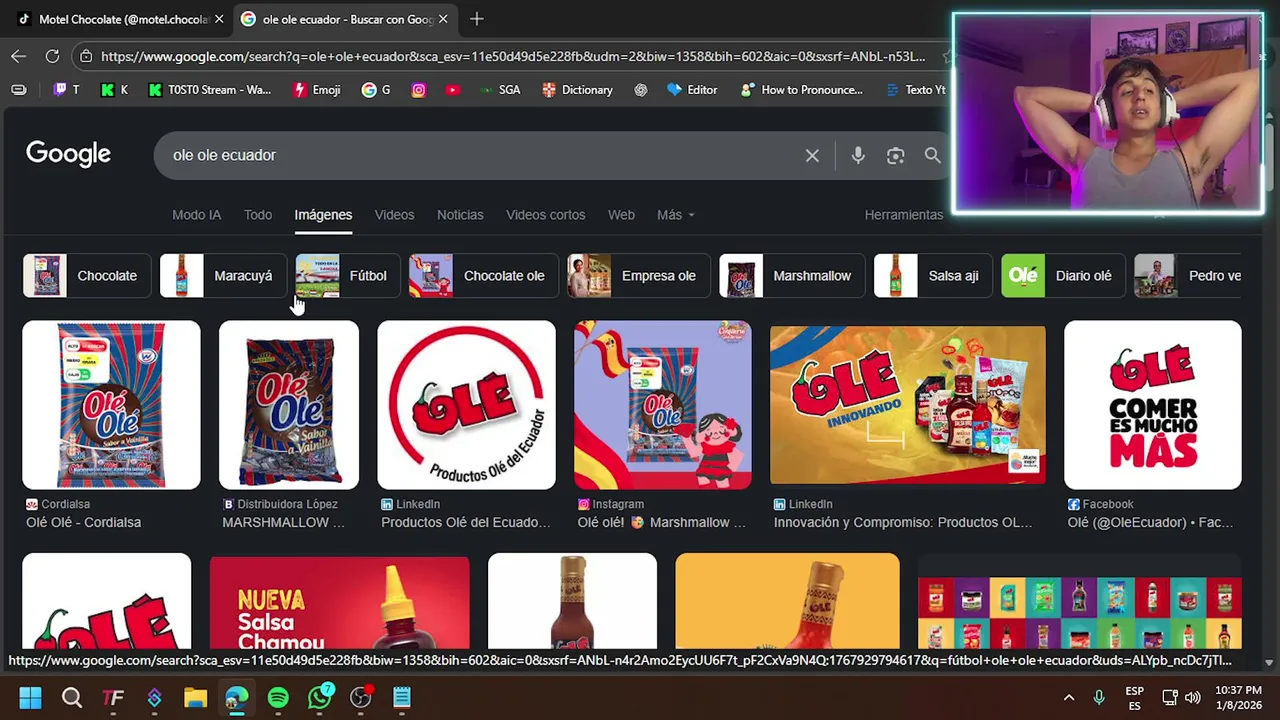Switch to Modo IA search mode

click(x=196, y=215)
